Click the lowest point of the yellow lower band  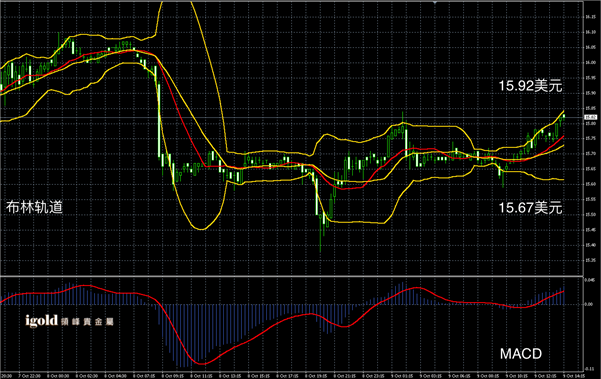click(202, 229)
